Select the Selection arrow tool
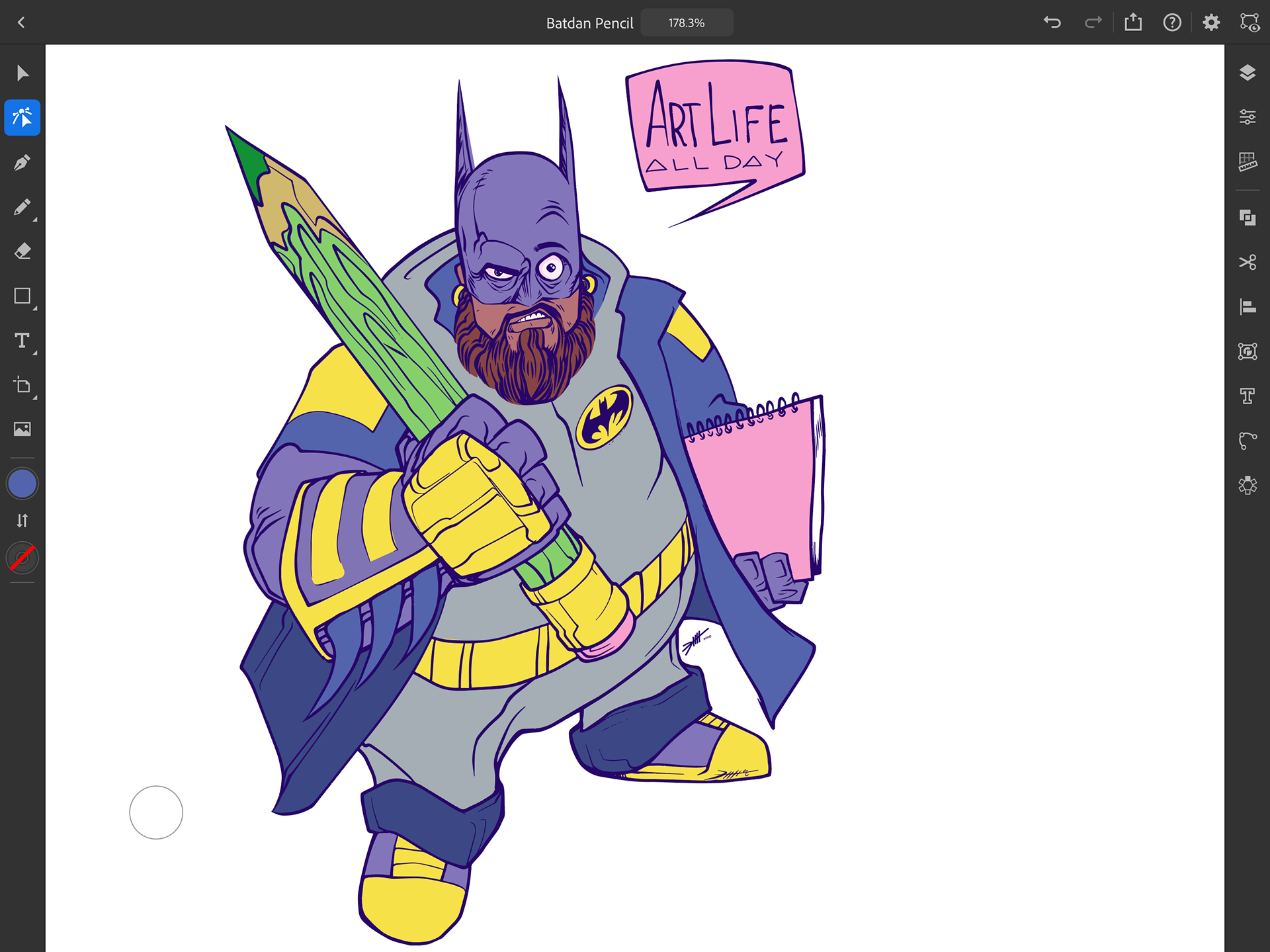Image resolution: width=1270 pixels, height=952 pixels. tap(22, 73)
